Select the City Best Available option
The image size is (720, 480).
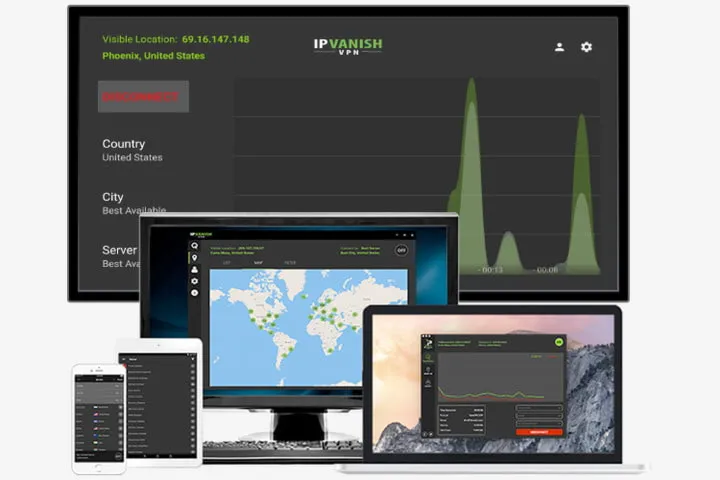[x=134, y=203]
